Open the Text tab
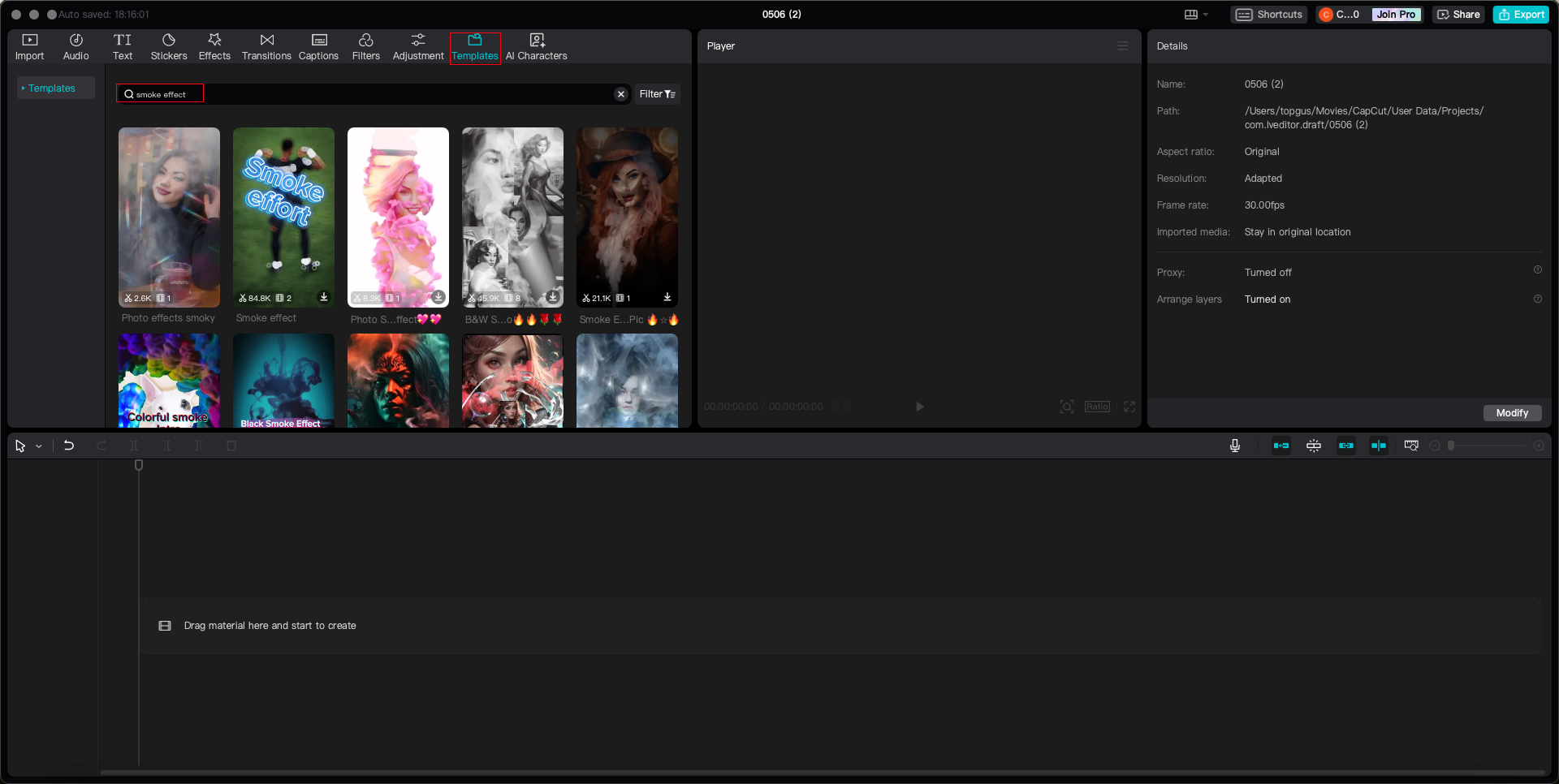 (123, 47)
